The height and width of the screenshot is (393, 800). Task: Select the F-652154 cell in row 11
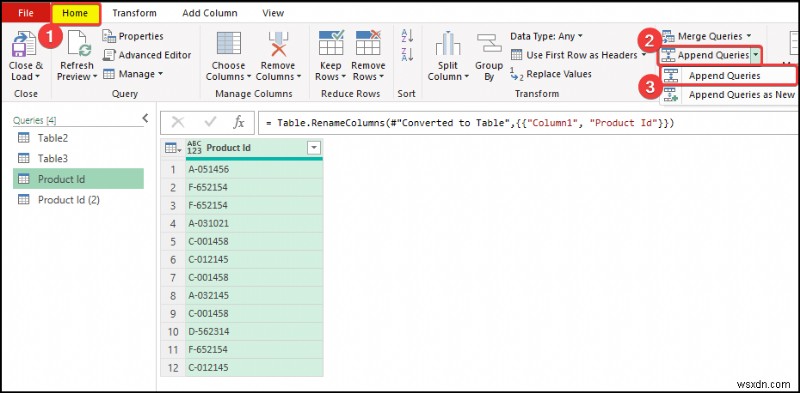[254, 350]
